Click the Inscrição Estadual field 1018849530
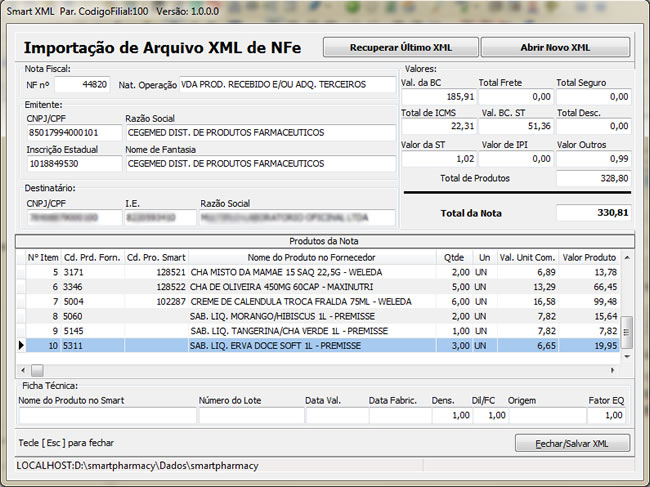Image resolution: width=650 pixels, height=487 pixels. (x=74, y=164)
